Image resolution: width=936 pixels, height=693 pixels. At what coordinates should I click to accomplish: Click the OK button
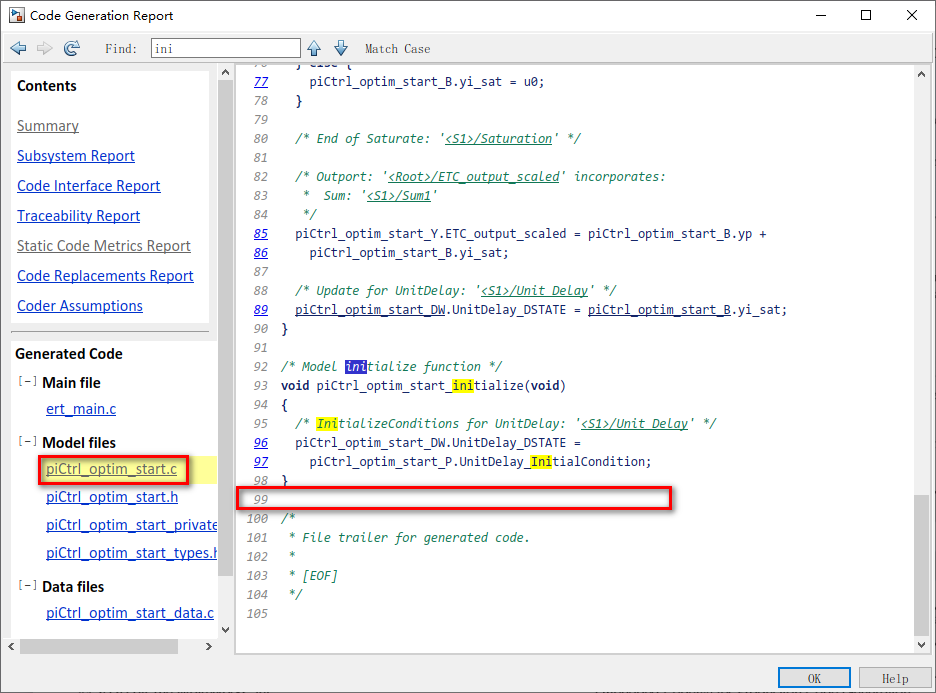click(x=814, y=677)
